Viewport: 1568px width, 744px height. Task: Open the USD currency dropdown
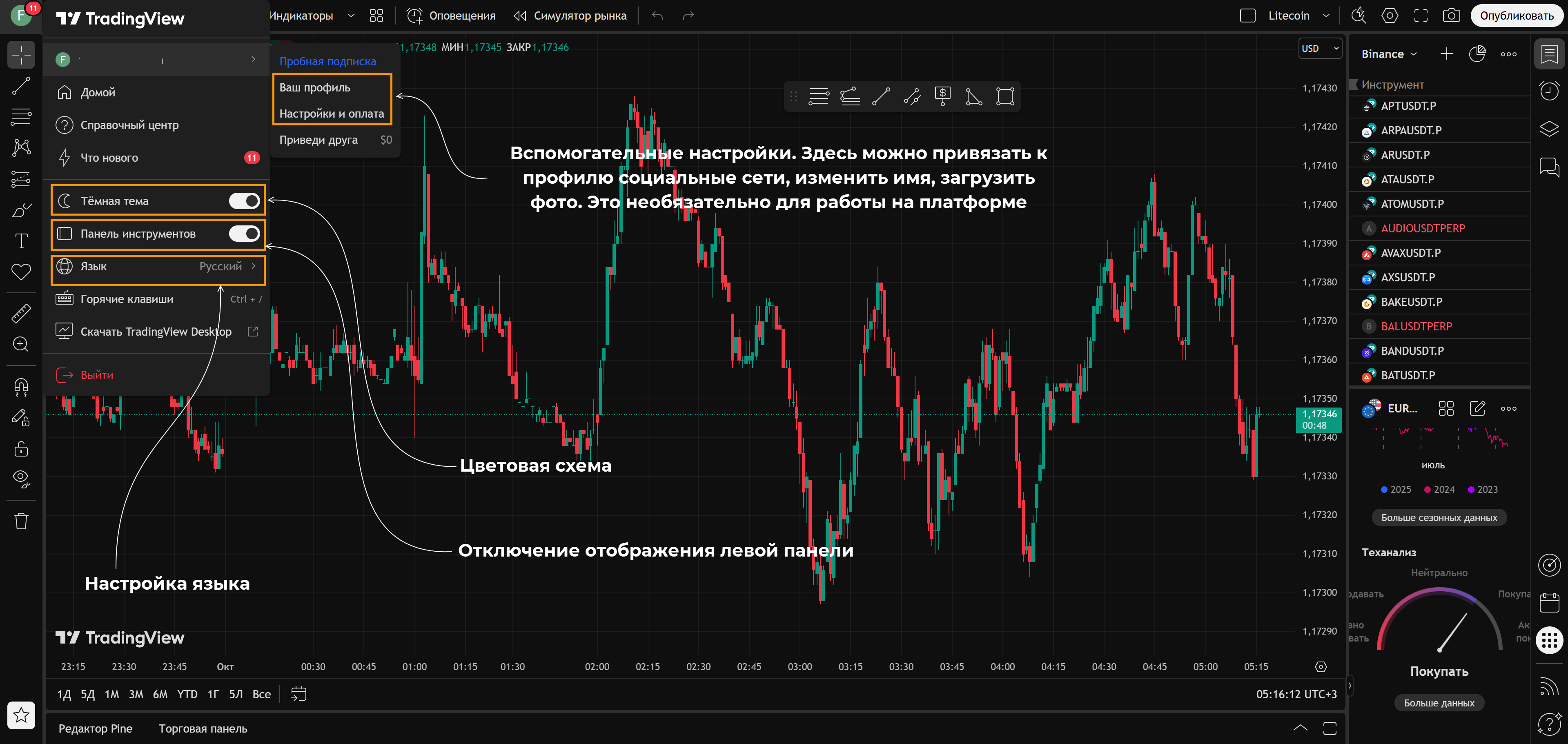tap(1320, 49)
